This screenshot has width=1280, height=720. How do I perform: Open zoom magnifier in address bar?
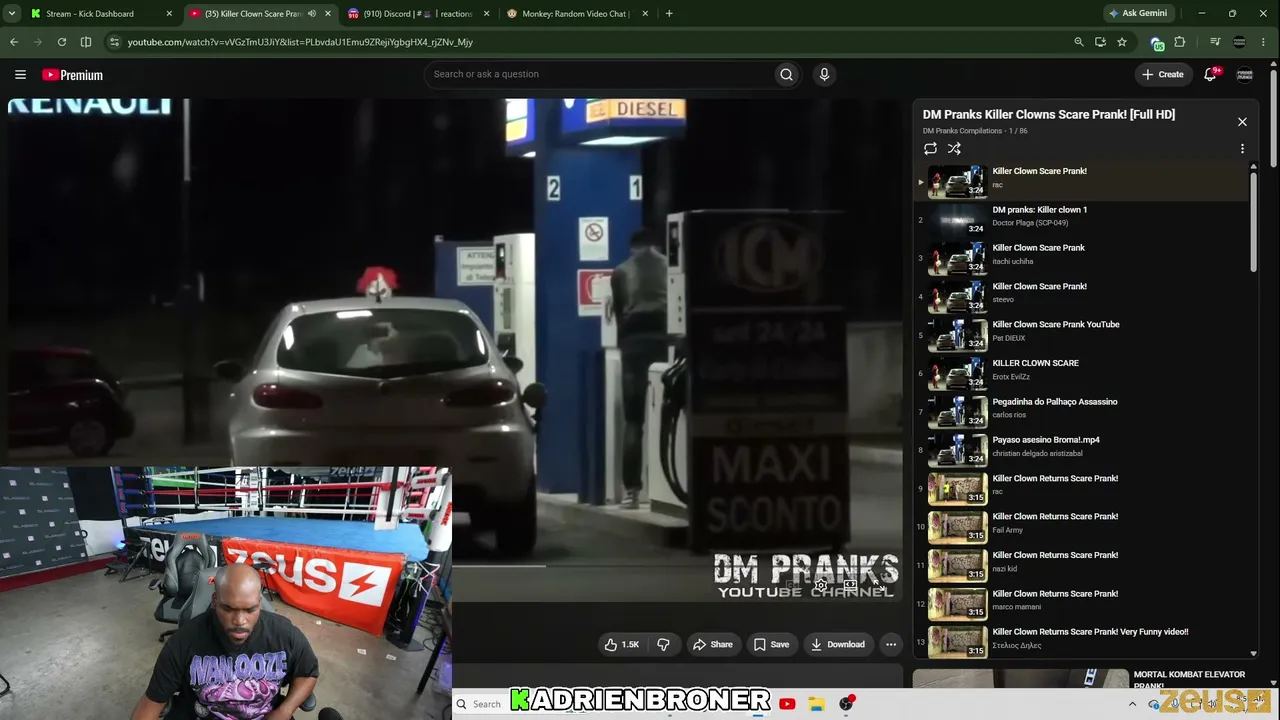[x=1078, y=42]
